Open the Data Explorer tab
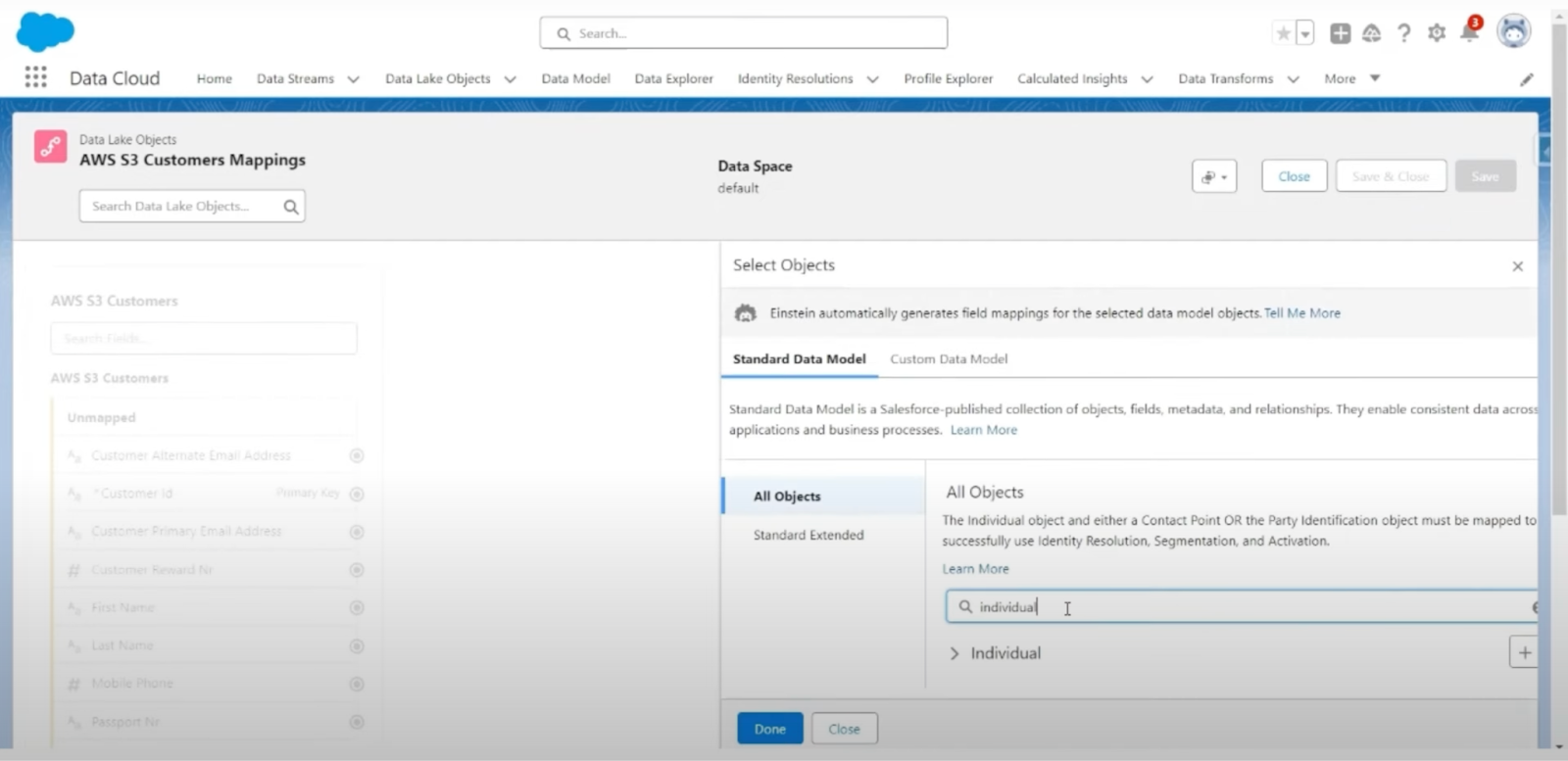Screen dimensions: 1568x761 (x=674, y=78)
